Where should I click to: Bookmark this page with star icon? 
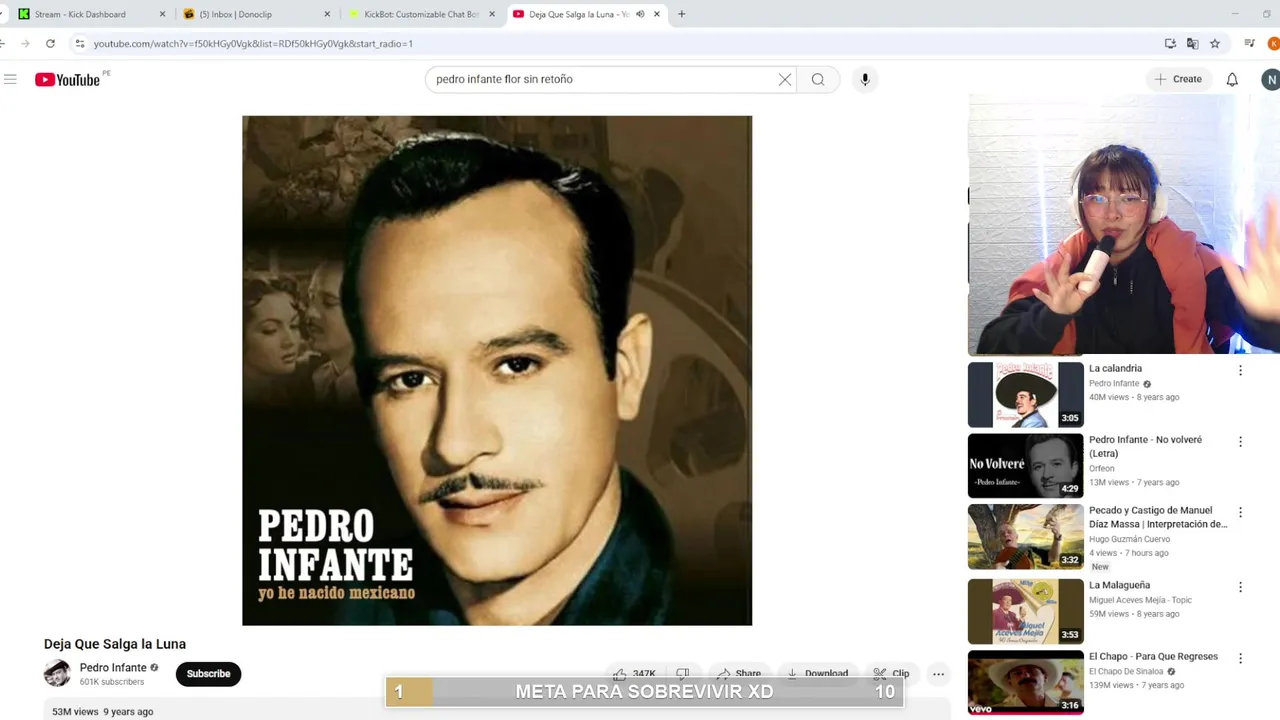pyautogui.click(x=1215, y=43)
